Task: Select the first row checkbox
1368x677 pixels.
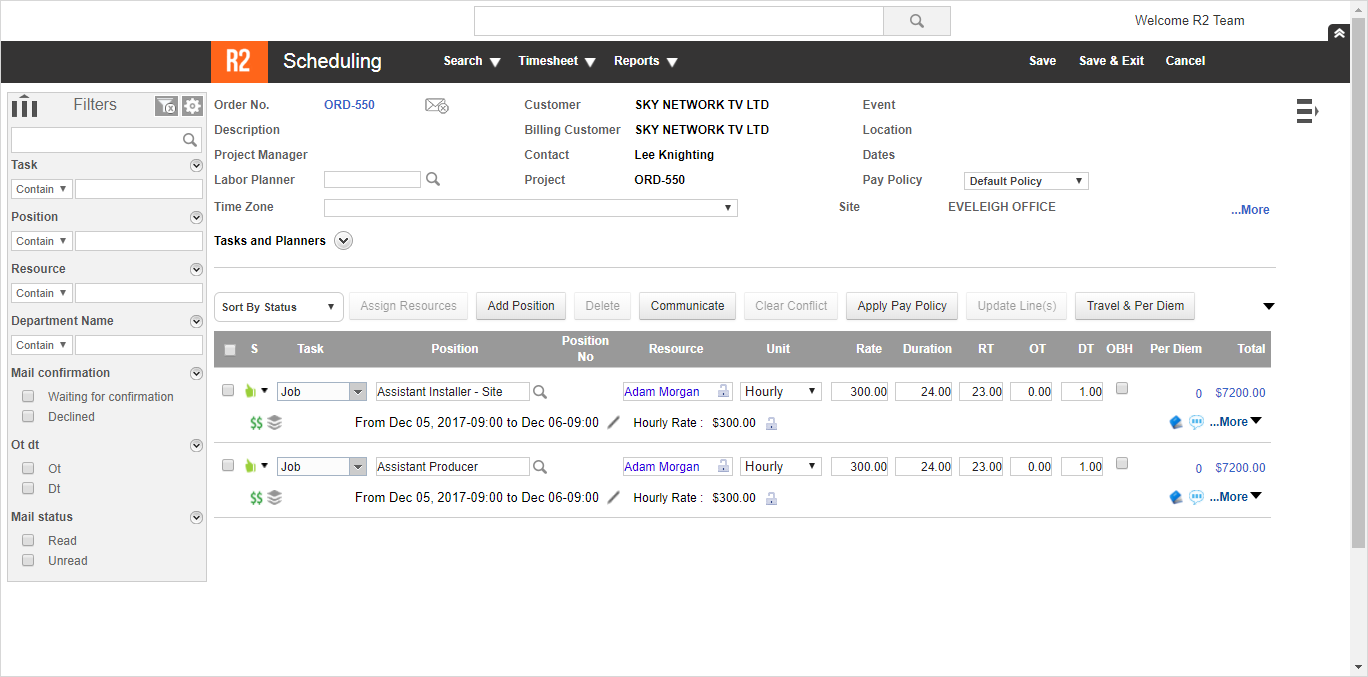Action: pyautogui.click(x=227, y=390)
